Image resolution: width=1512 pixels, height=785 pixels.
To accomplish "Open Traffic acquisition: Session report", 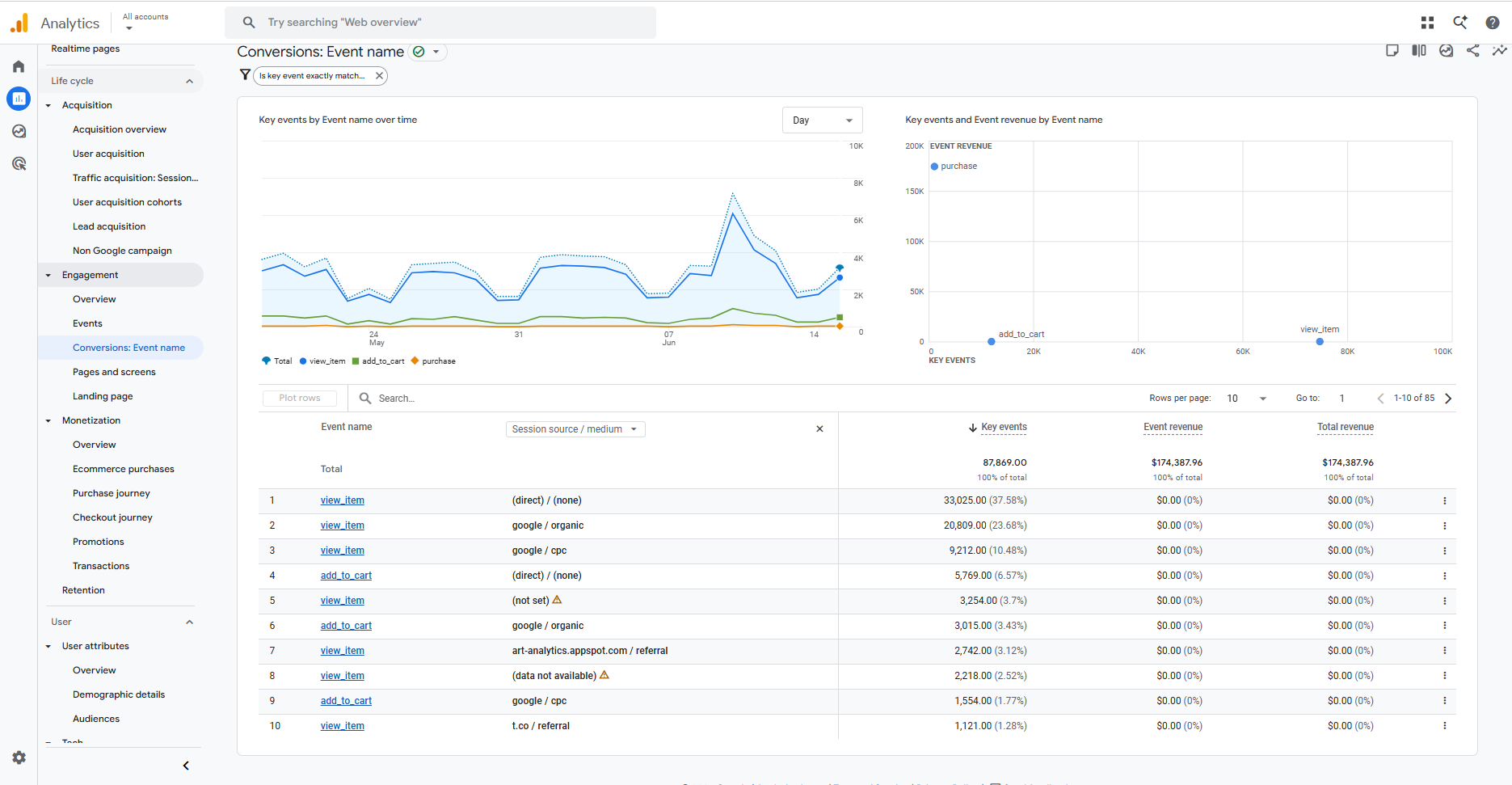I will pyautogui.click(x=135, y=178).
